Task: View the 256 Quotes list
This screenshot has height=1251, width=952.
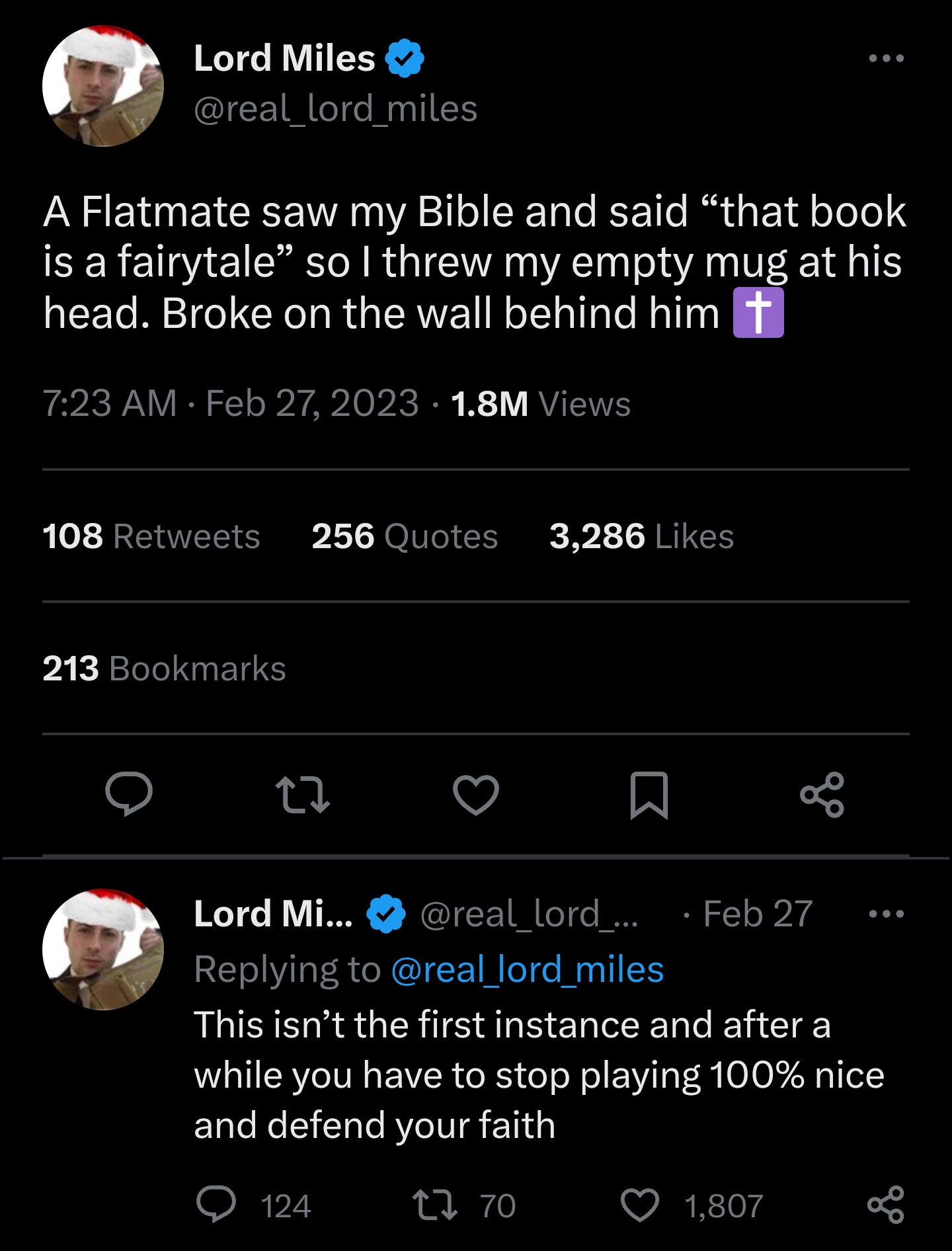Action: click(404, 536)
